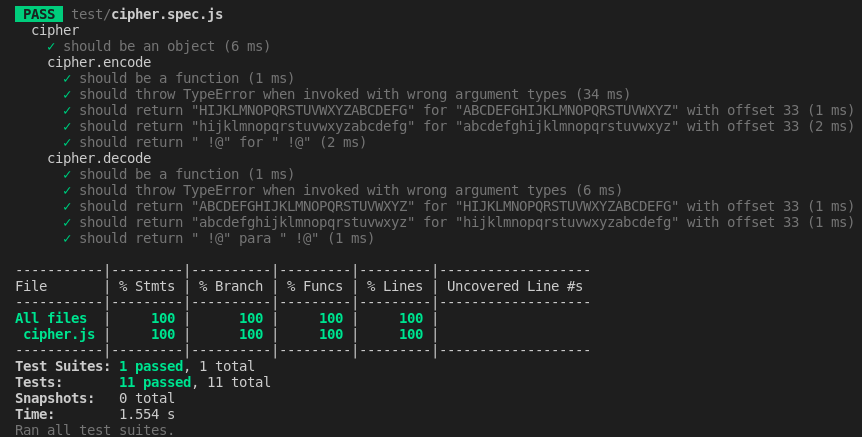Click the "cipher.decode" group heading

(99, 158)
